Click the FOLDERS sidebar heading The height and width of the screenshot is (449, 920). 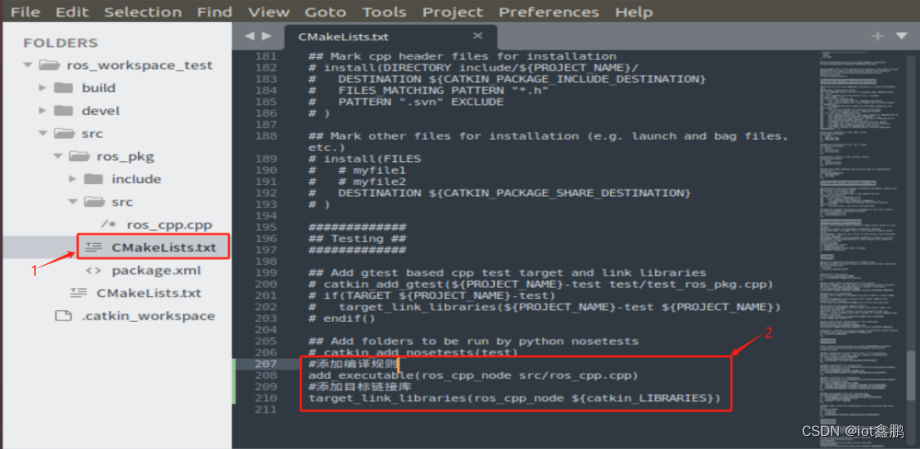60,43
